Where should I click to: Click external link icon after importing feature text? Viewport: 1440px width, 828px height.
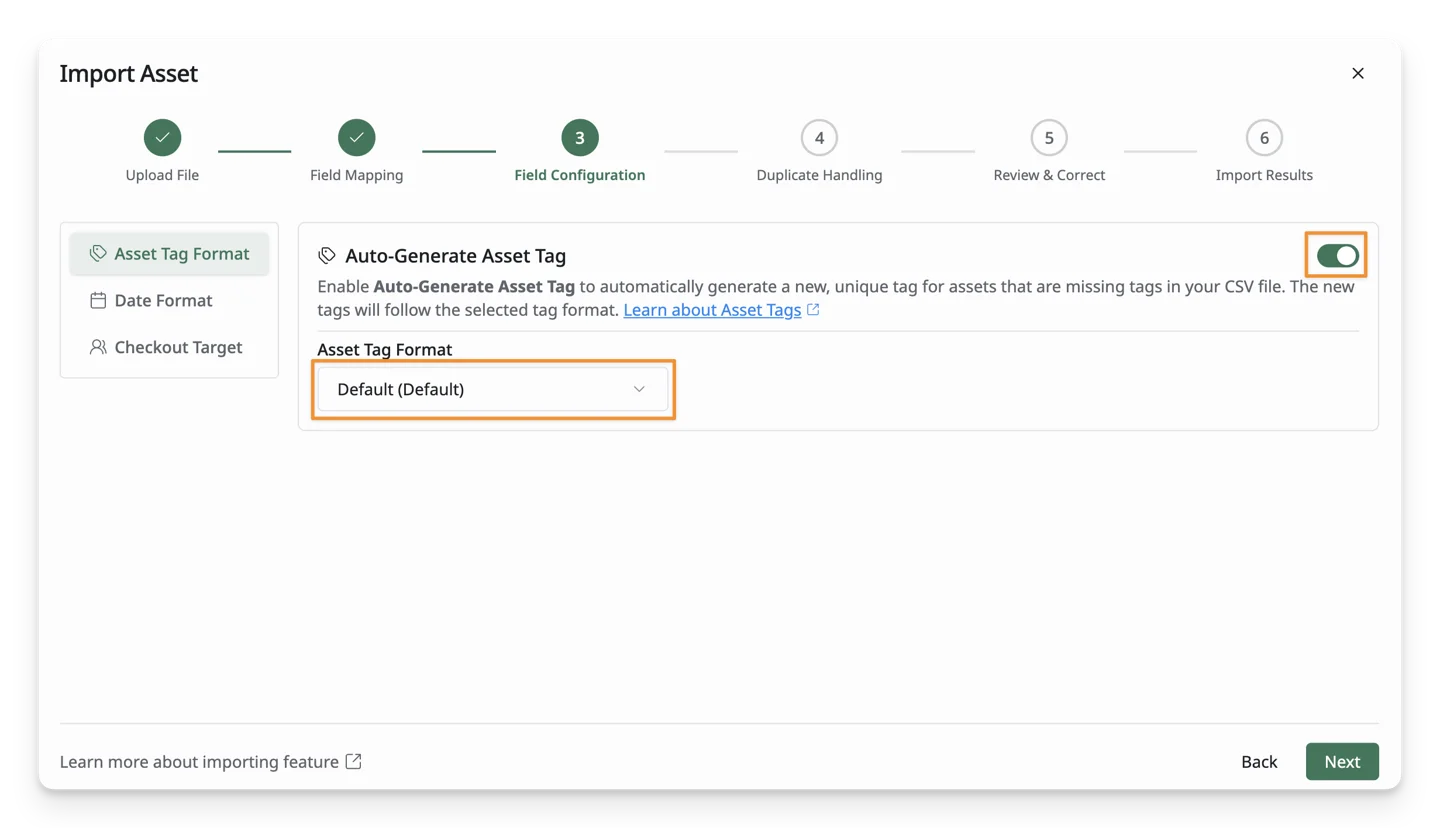tap(353, 762)
